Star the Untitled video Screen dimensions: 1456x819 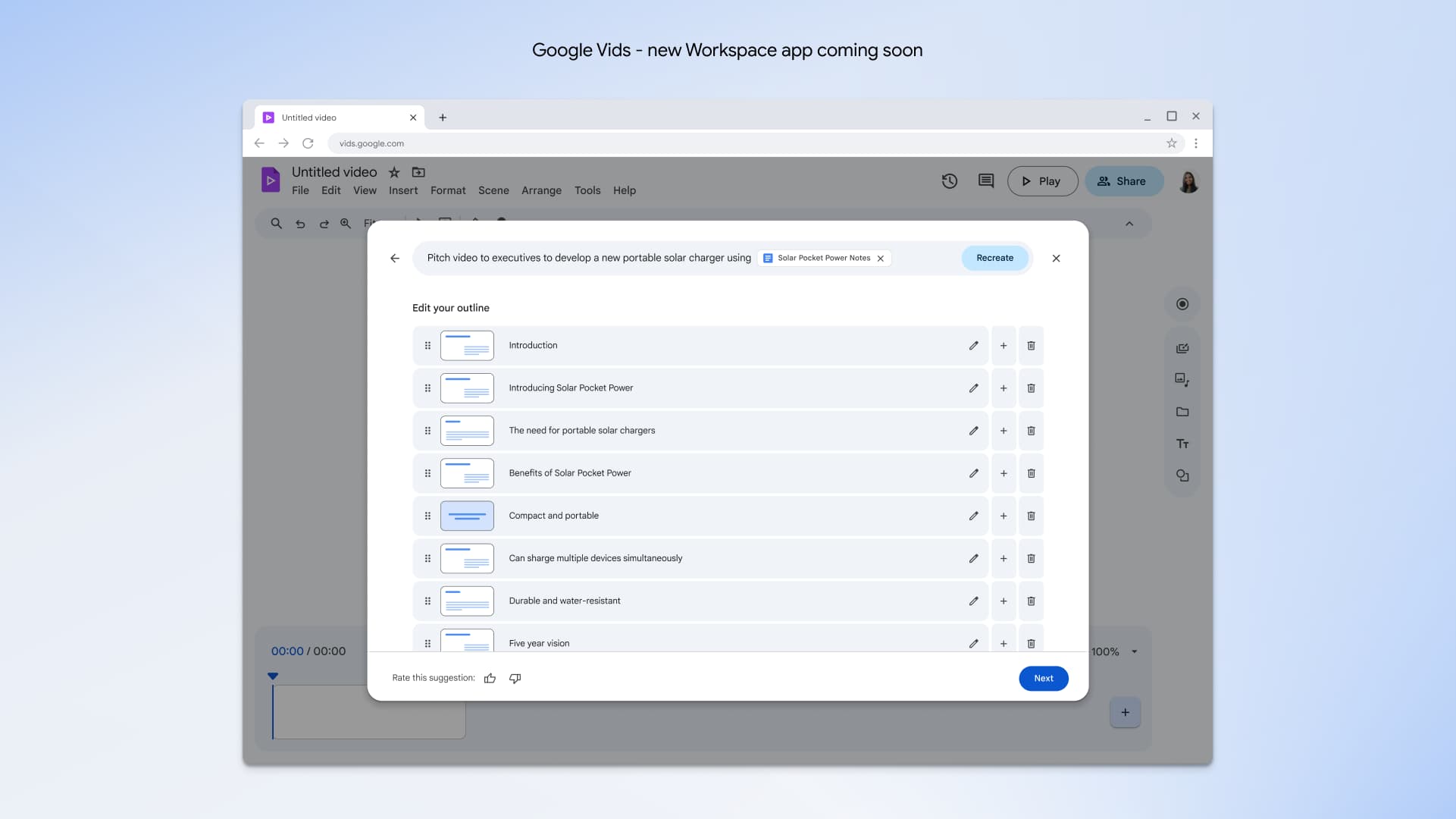393,172
